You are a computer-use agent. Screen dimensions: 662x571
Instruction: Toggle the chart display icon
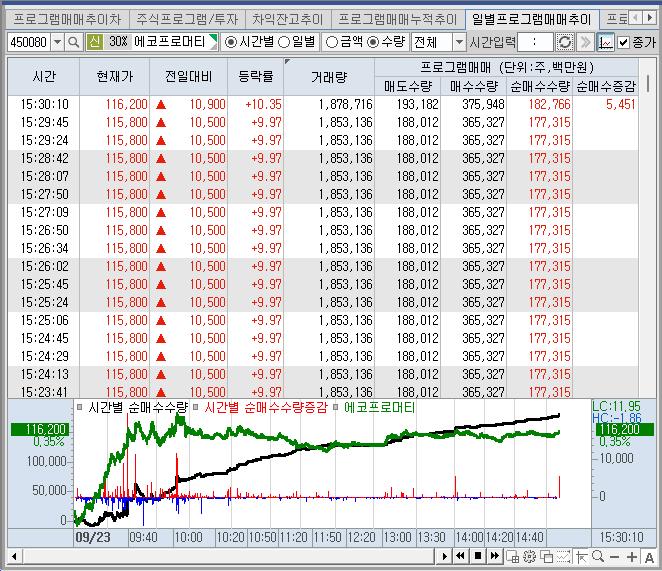(x=605, y=42)
